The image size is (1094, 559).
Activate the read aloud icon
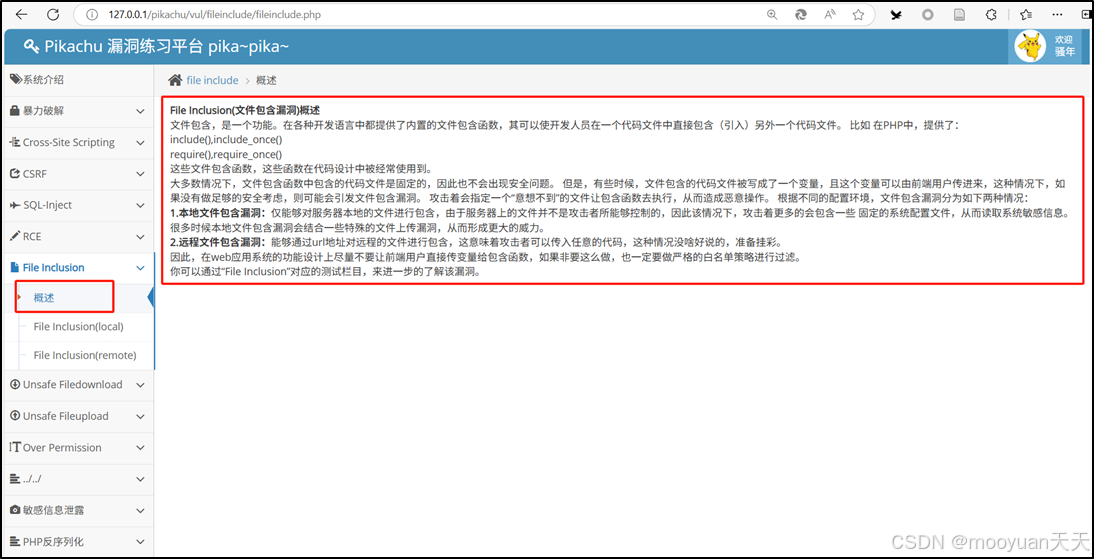[x=830, y=14]
